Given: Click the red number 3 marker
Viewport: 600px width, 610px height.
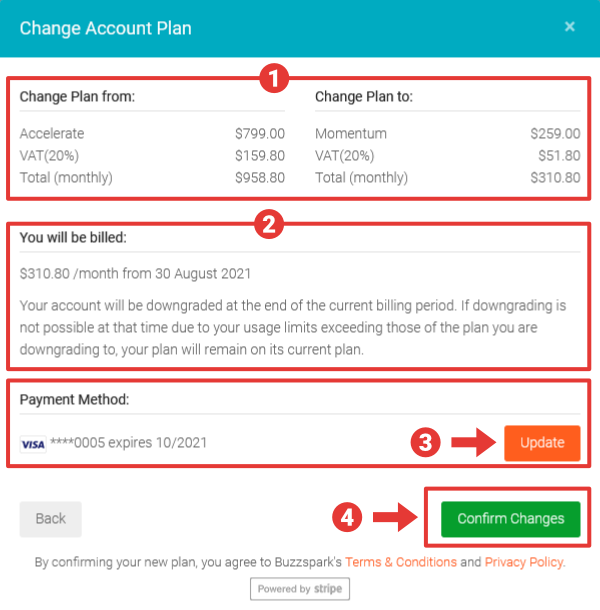Looking at the screenshot, I should pyautogui.click(x=424, y=443).
